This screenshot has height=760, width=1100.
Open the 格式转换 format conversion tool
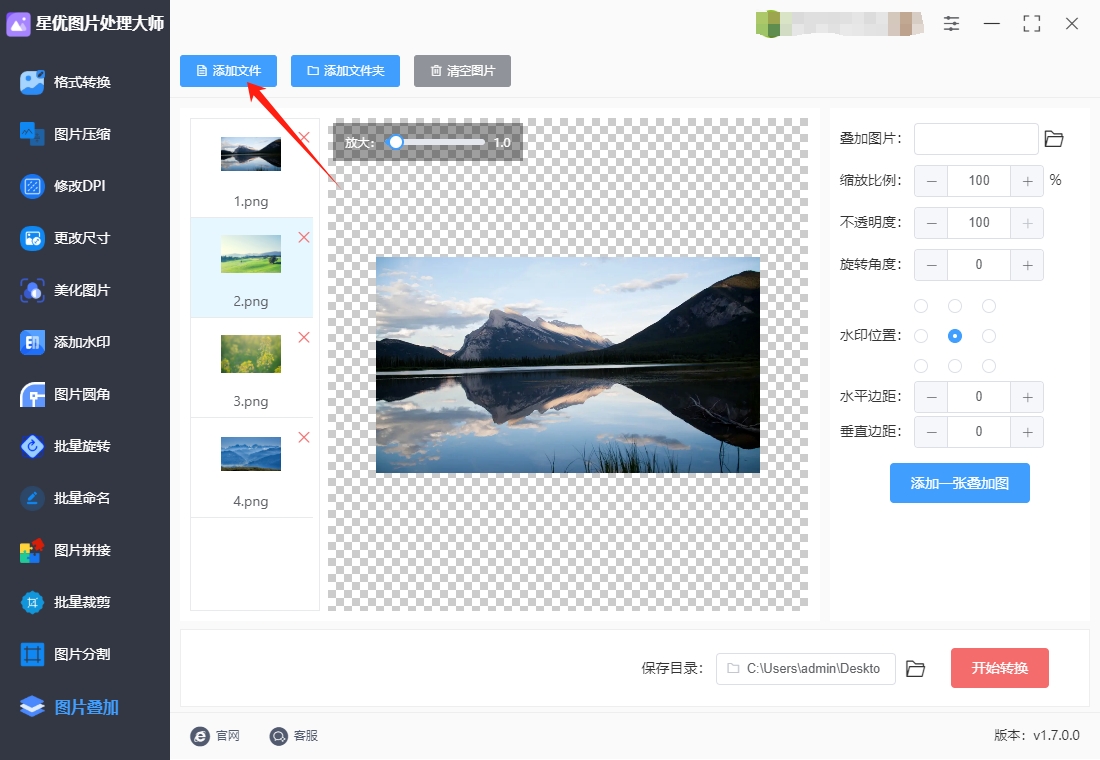click(x=83, y=82)
